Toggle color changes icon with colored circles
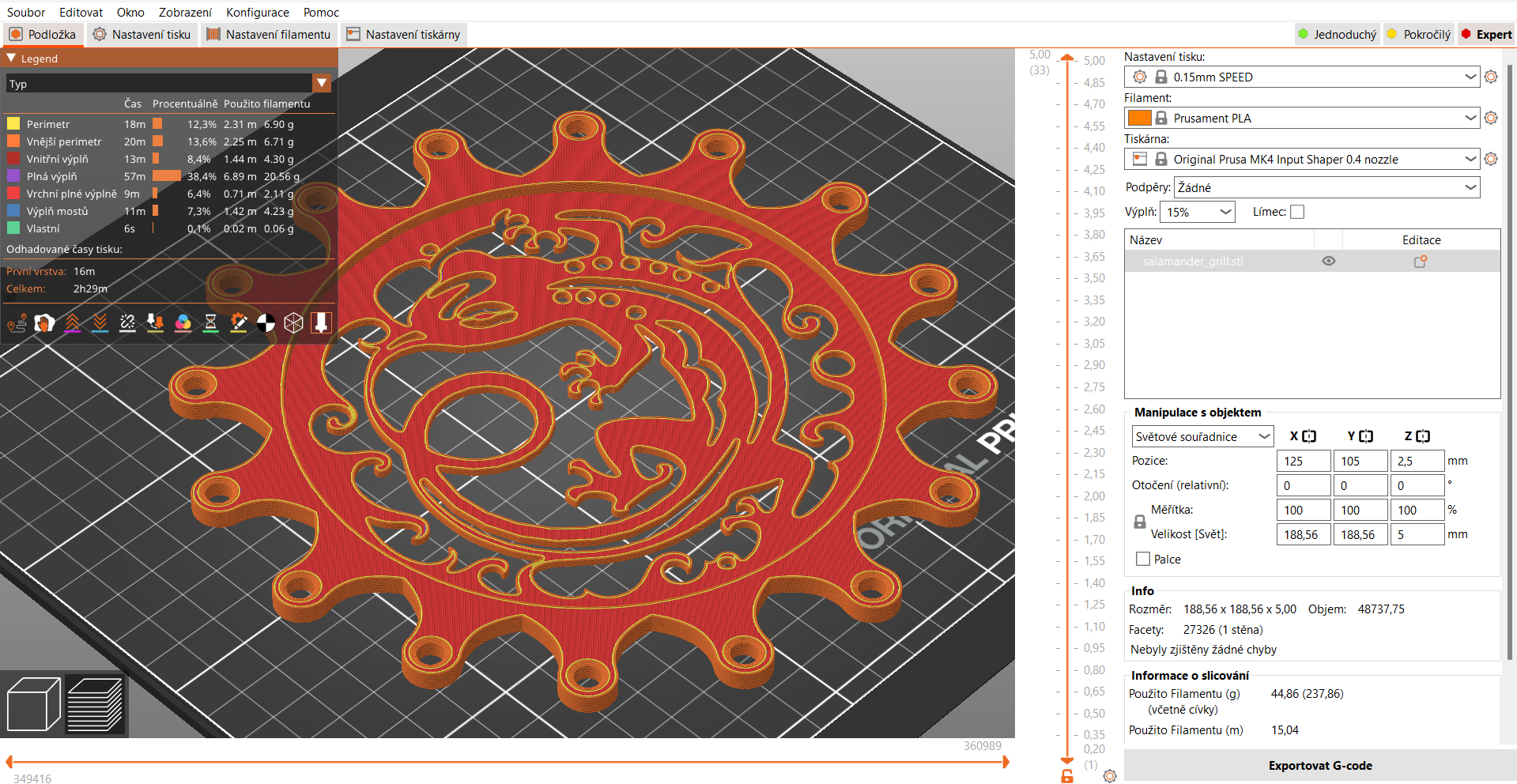Screen dimensions: 1517x784 point(183,322)
